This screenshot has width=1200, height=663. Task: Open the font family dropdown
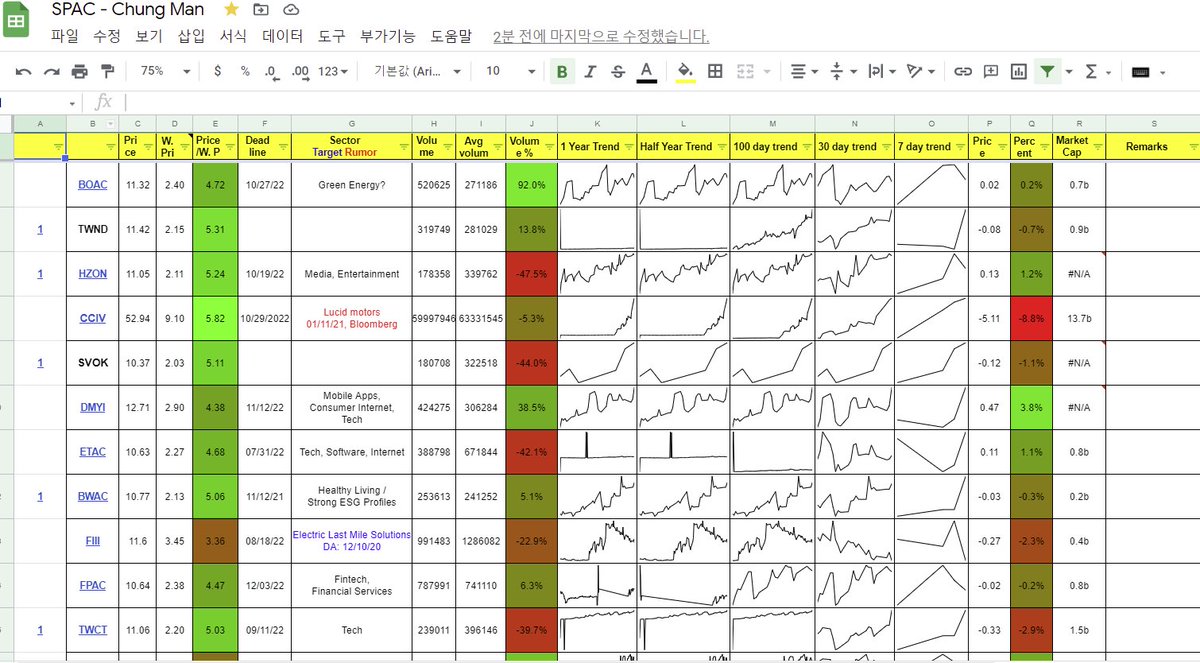[418, 72]
